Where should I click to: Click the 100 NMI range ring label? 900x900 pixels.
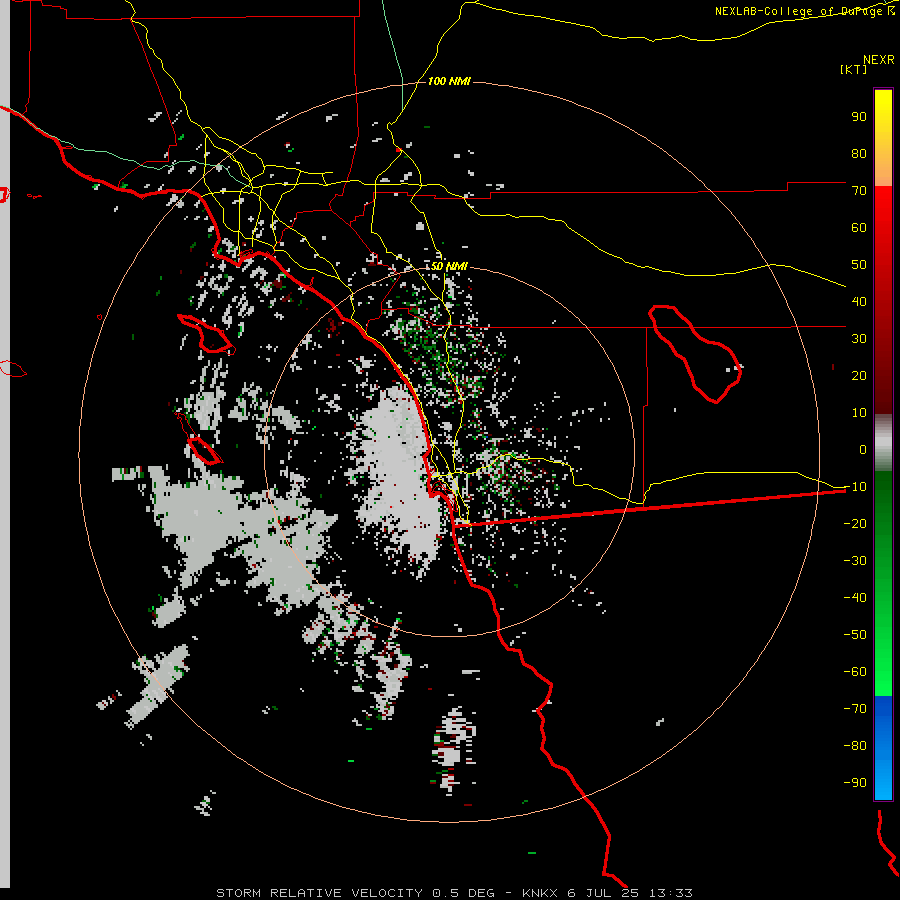[449, 82]
